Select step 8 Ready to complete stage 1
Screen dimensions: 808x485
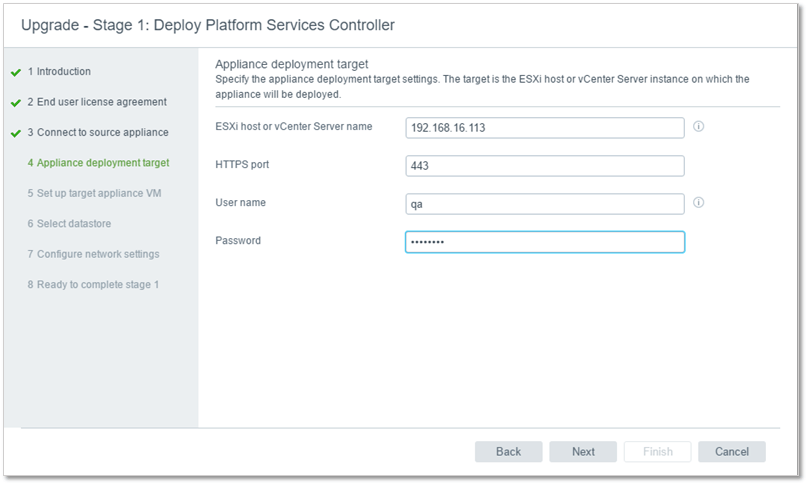pyautogui.click(x=93, y=285)
